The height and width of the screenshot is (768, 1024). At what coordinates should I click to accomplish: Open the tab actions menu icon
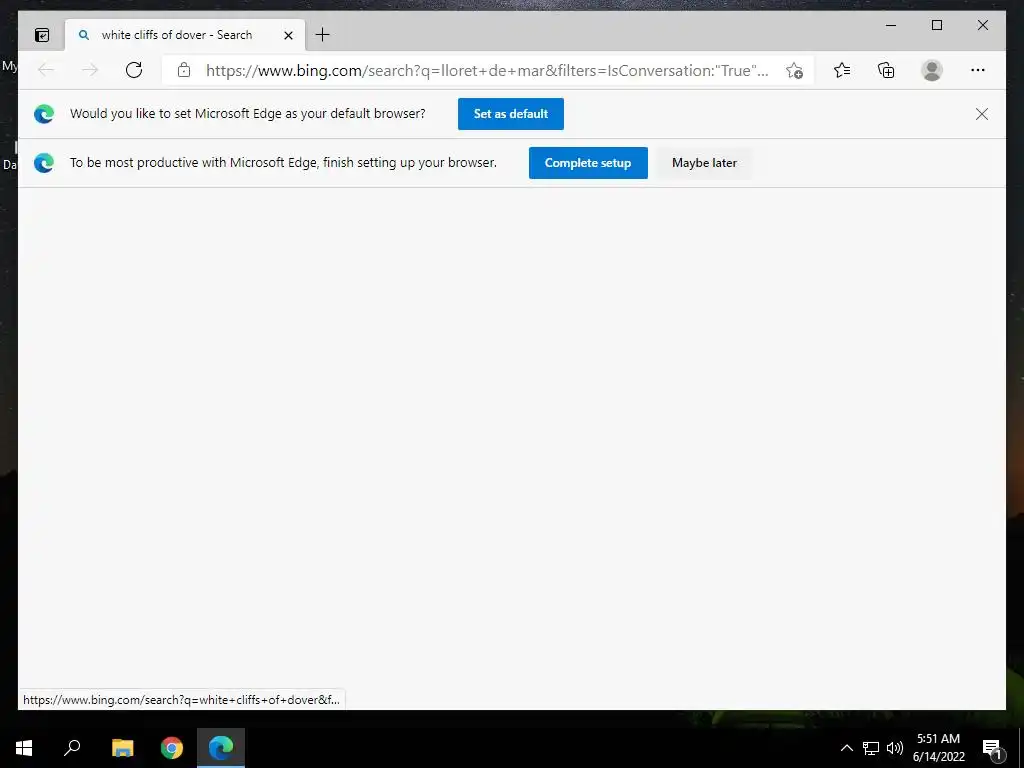(42, 35)
